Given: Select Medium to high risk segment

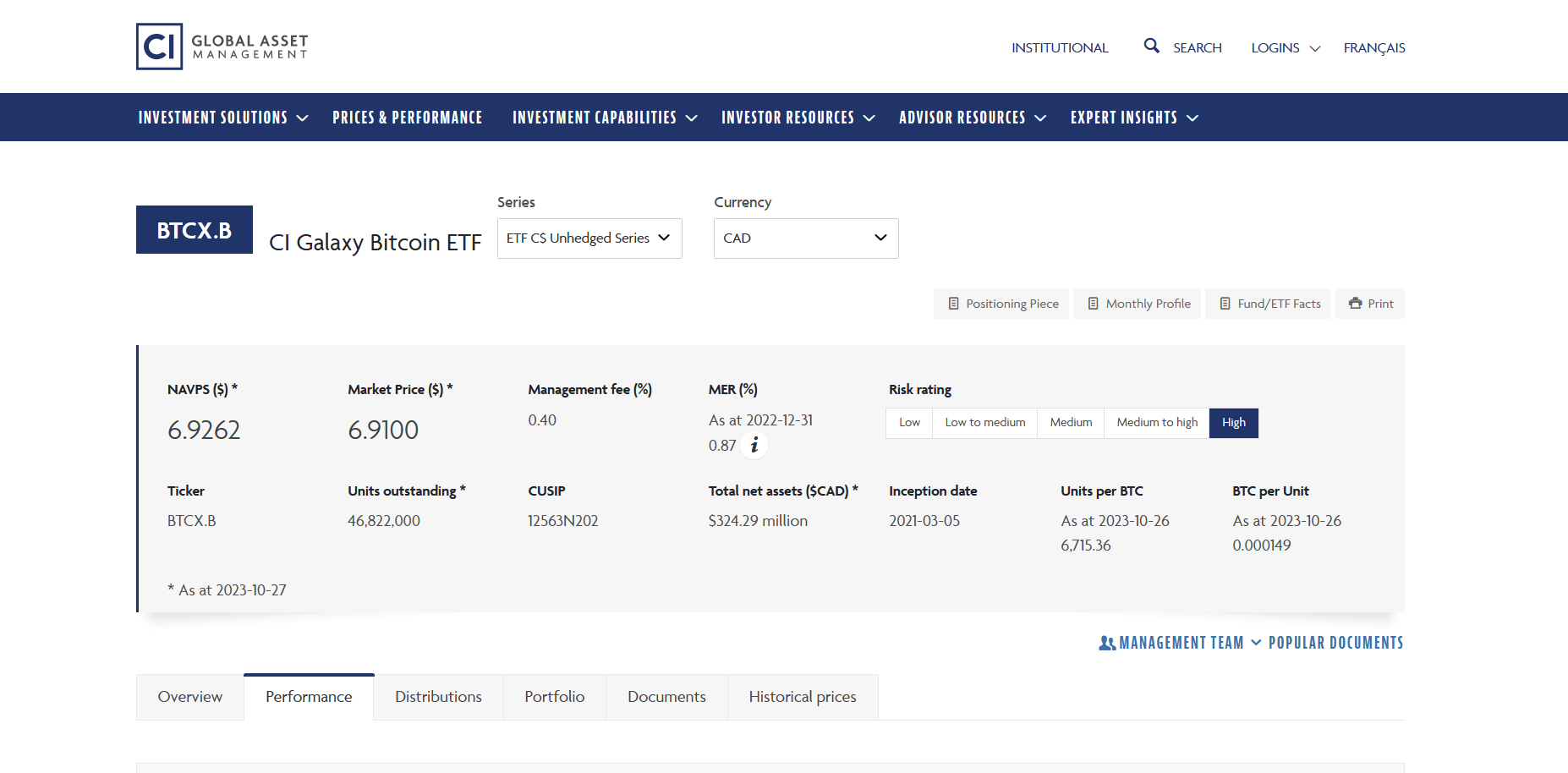Looking at the screenshot, I should point(1157,423).
